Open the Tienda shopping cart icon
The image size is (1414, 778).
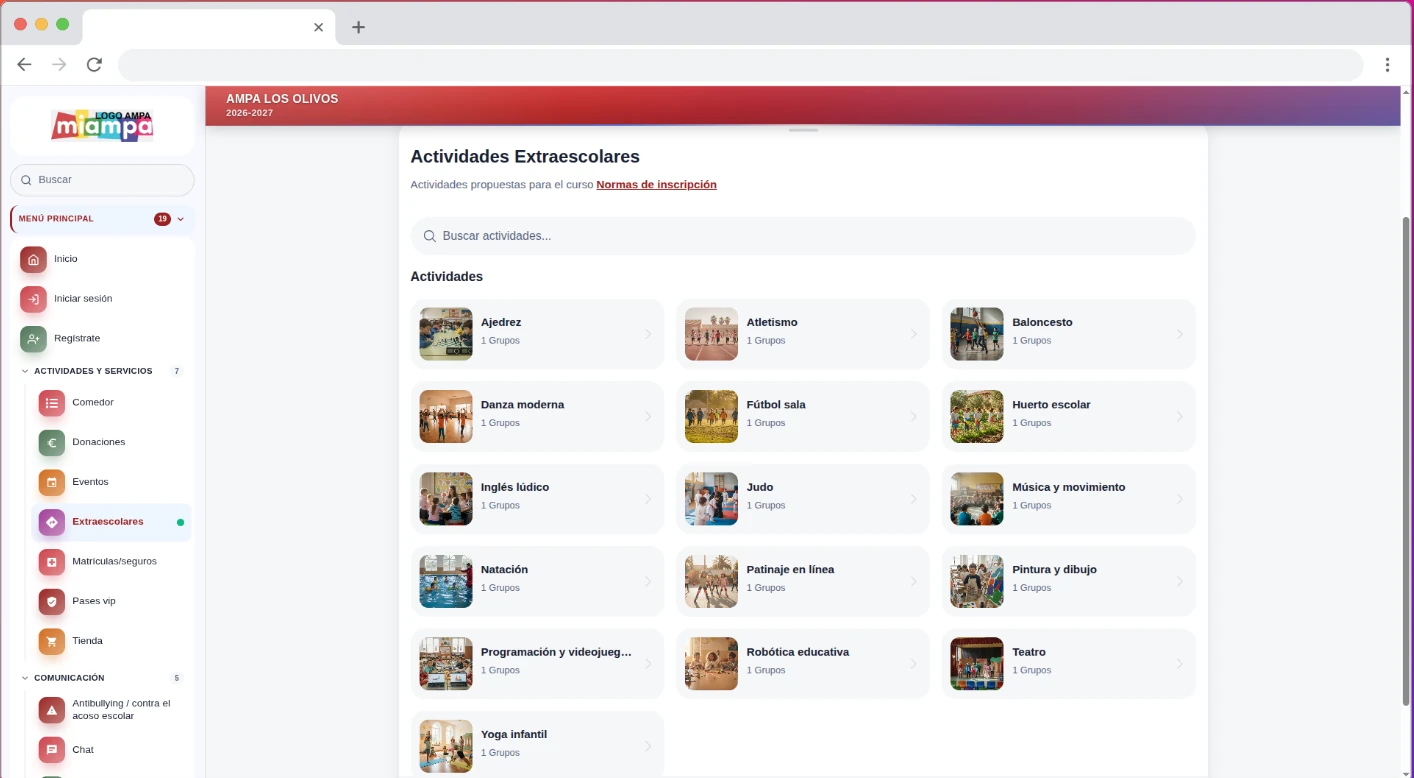click(x=52, y=642)
